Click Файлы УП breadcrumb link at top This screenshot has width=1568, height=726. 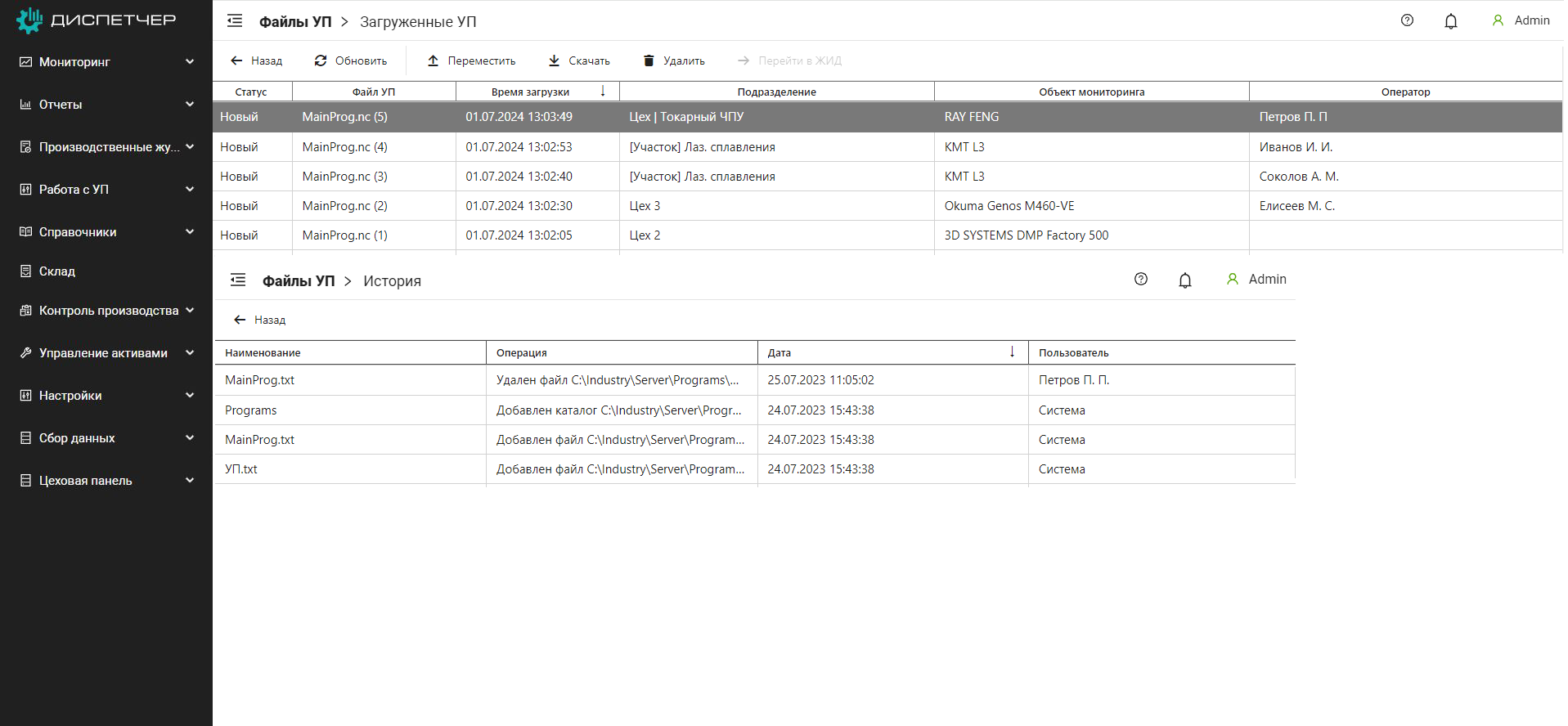click(294, 22)
